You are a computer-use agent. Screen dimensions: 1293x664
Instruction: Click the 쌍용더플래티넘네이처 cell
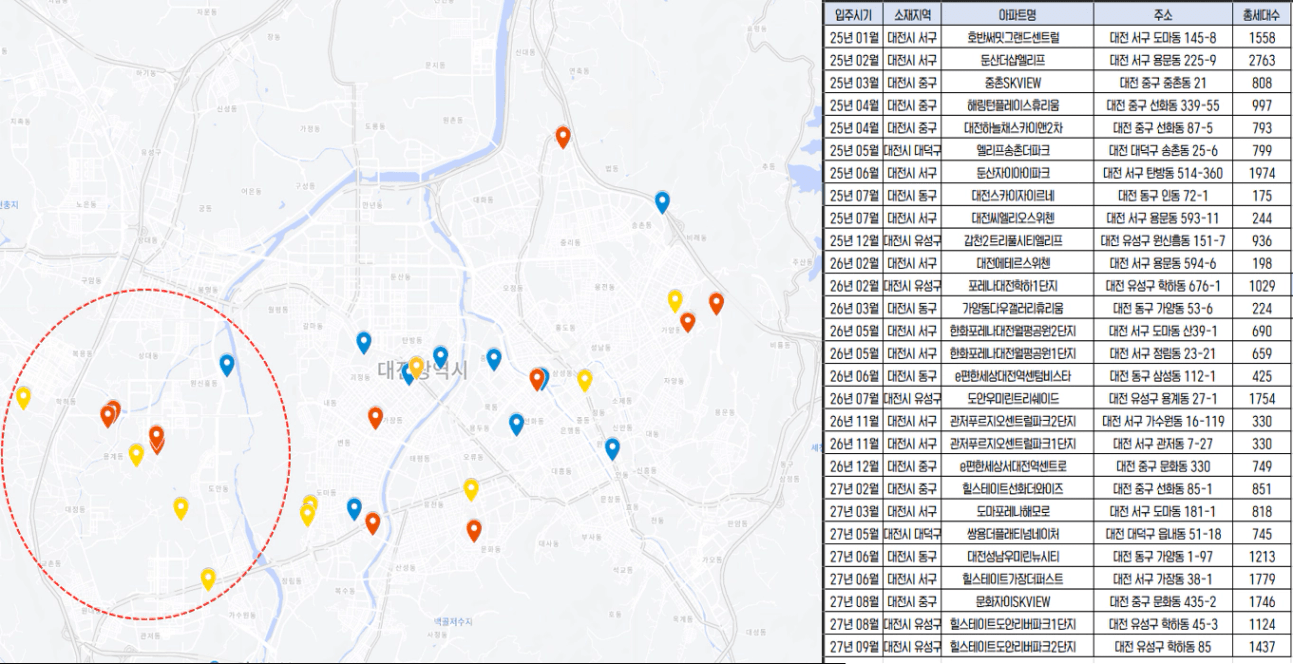coord(1017,534)
